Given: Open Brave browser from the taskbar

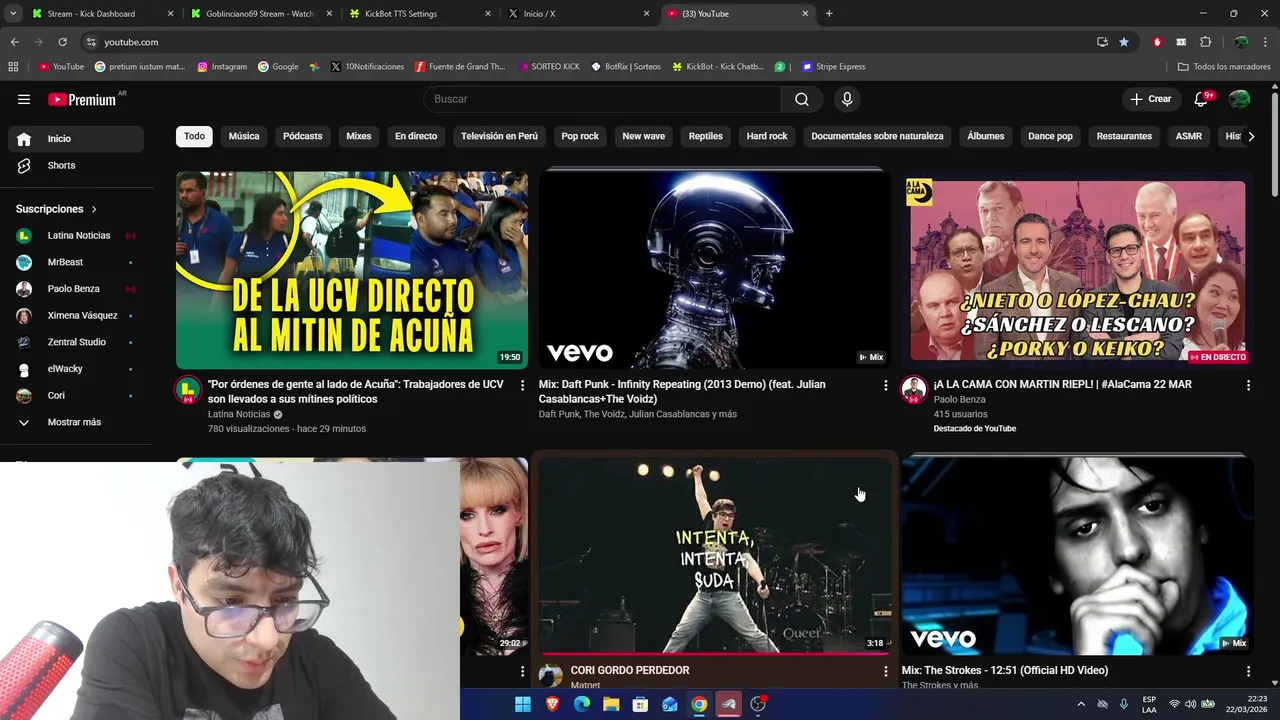Looking at the screenshot, I should 553,704.
